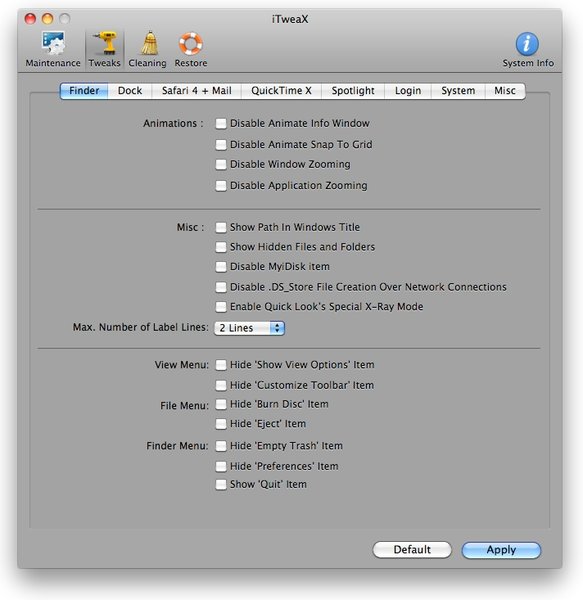
Task: Open the Max Number of Label Lines dropdown
Action: (x=249, y=328)
